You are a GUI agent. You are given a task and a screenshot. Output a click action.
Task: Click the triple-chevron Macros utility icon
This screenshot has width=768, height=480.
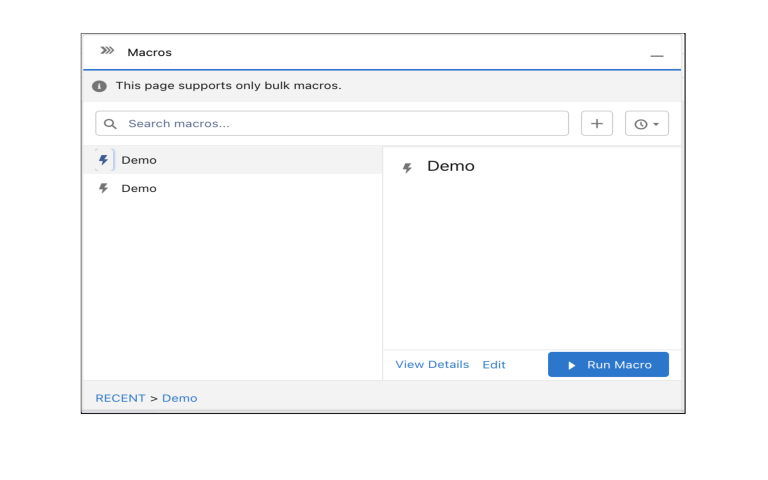coord(107,50)
